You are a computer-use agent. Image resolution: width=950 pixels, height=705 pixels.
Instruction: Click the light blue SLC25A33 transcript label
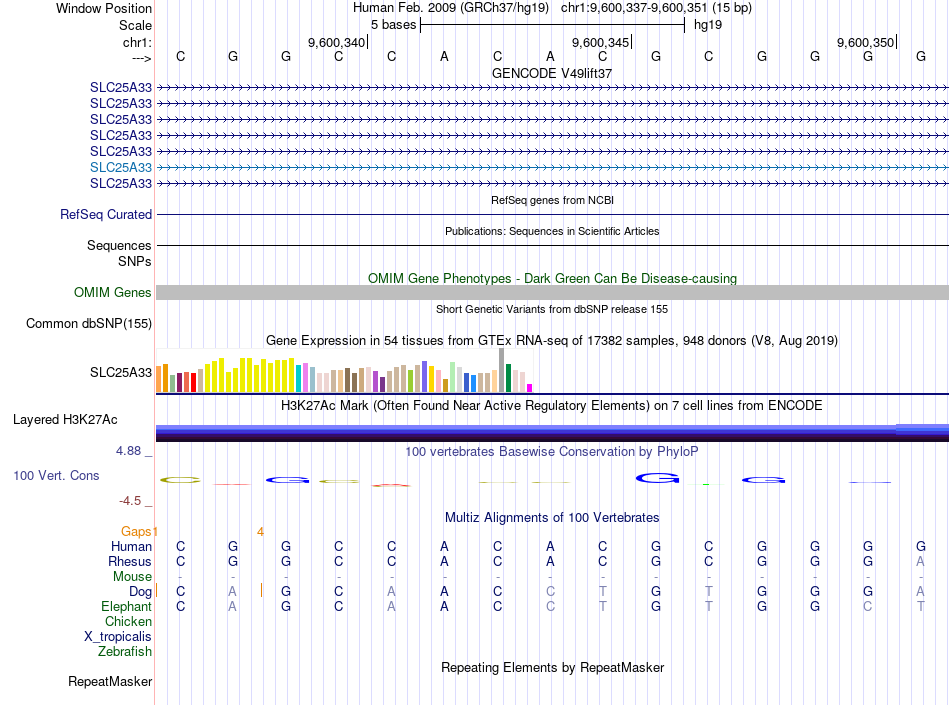coord(121,167)
